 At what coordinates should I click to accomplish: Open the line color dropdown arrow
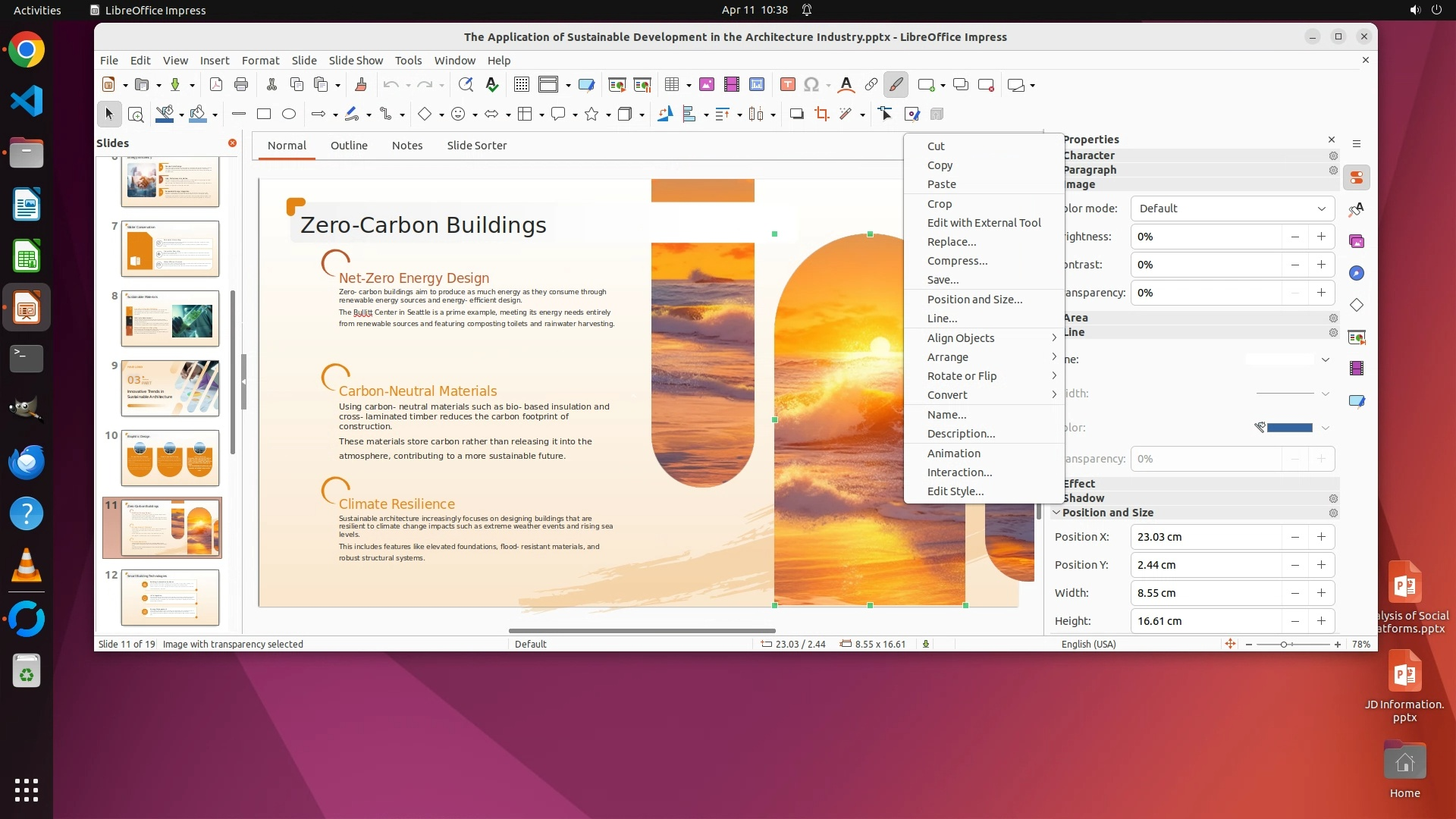coord(1326,428)
